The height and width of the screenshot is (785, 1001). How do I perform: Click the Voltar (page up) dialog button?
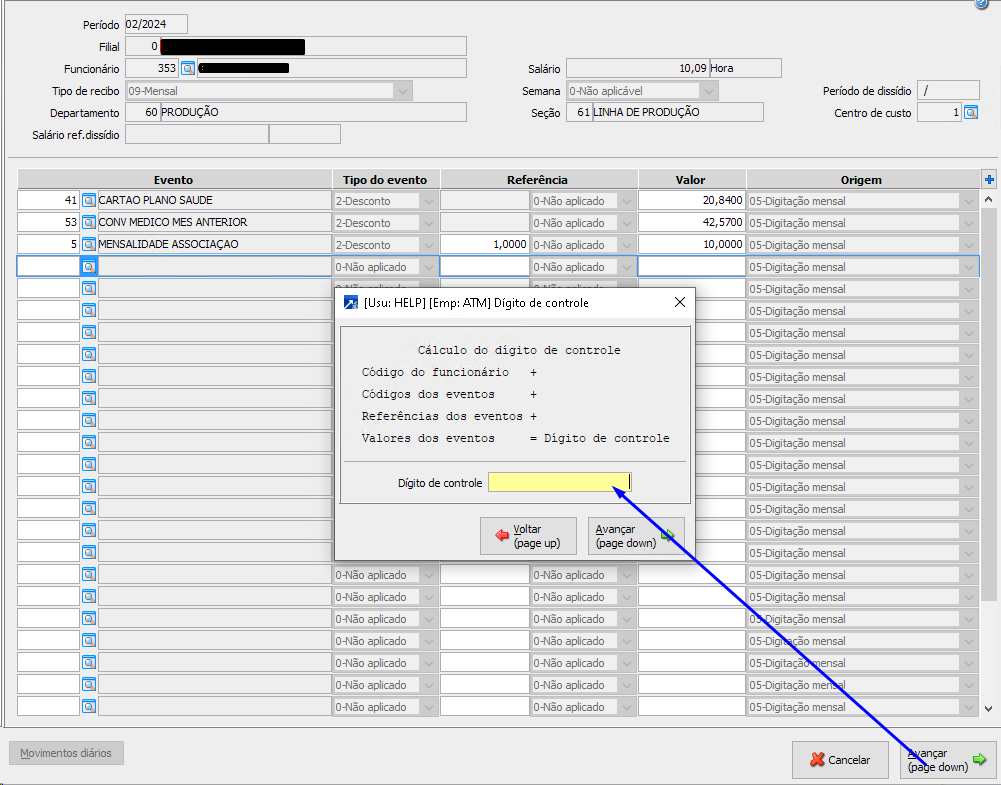pyautogui.click(x=528, y=536)
